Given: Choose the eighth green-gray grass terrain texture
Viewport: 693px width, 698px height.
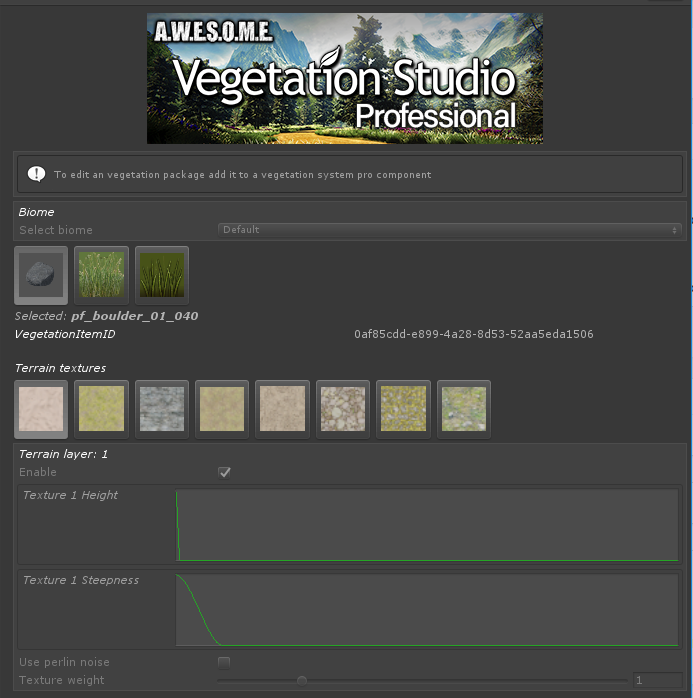Looking at the screenshot, I should 464,409.
